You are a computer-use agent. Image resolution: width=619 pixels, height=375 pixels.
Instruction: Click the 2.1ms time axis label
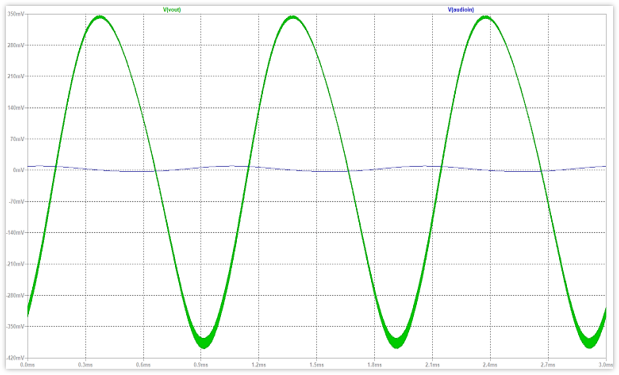click(x=432, y=365)
